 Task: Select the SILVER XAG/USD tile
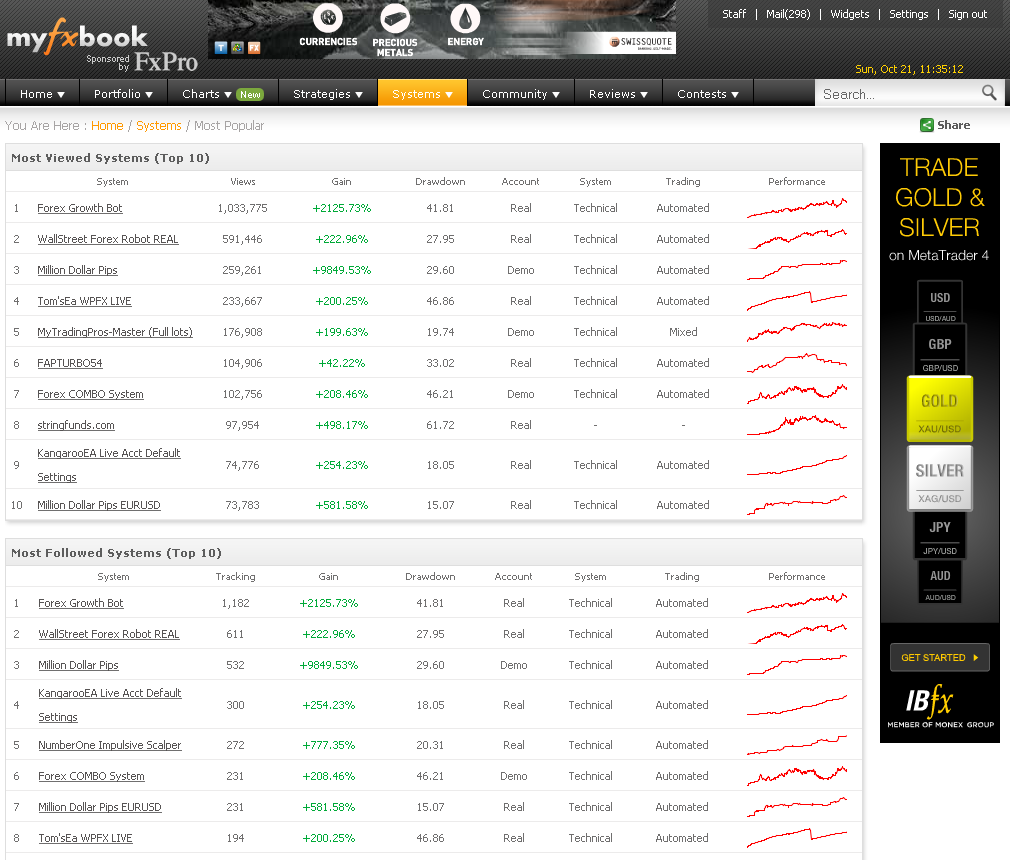click(x=939, y=479)
